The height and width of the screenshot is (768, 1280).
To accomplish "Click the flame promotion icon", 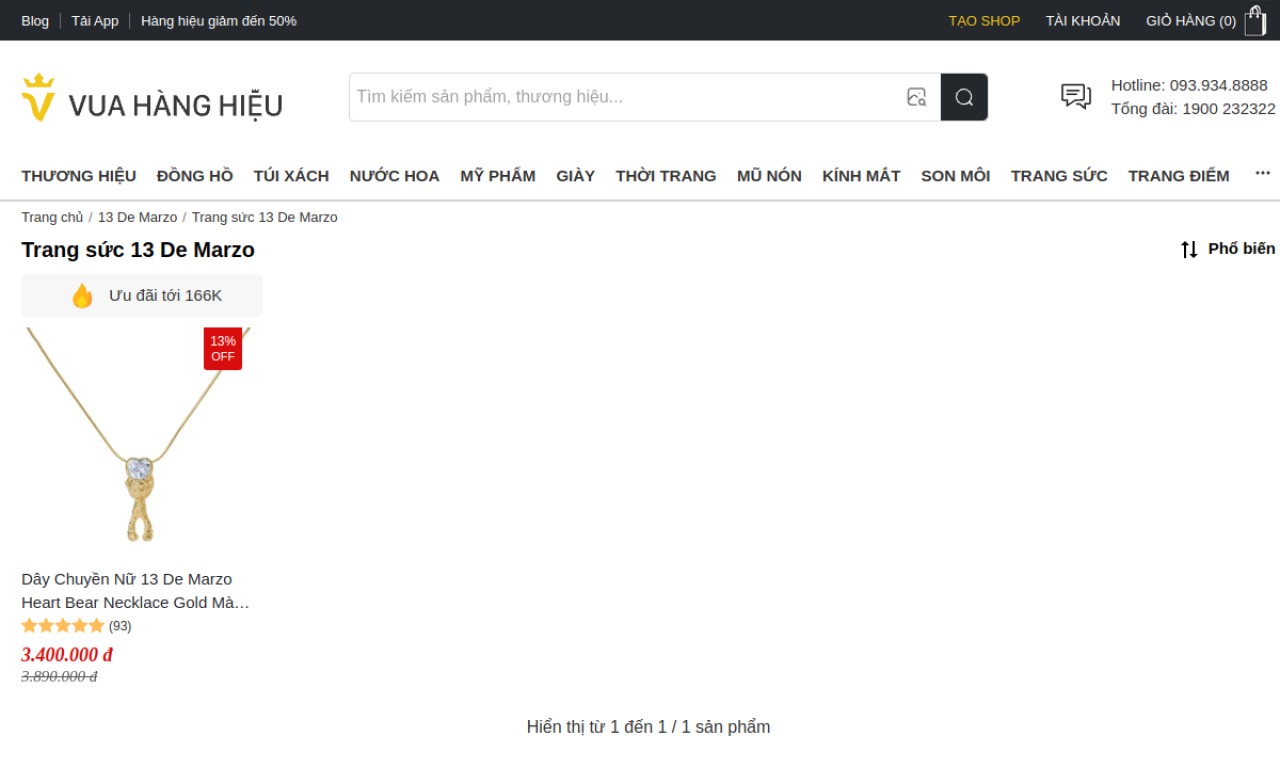I will click(82, 296).
